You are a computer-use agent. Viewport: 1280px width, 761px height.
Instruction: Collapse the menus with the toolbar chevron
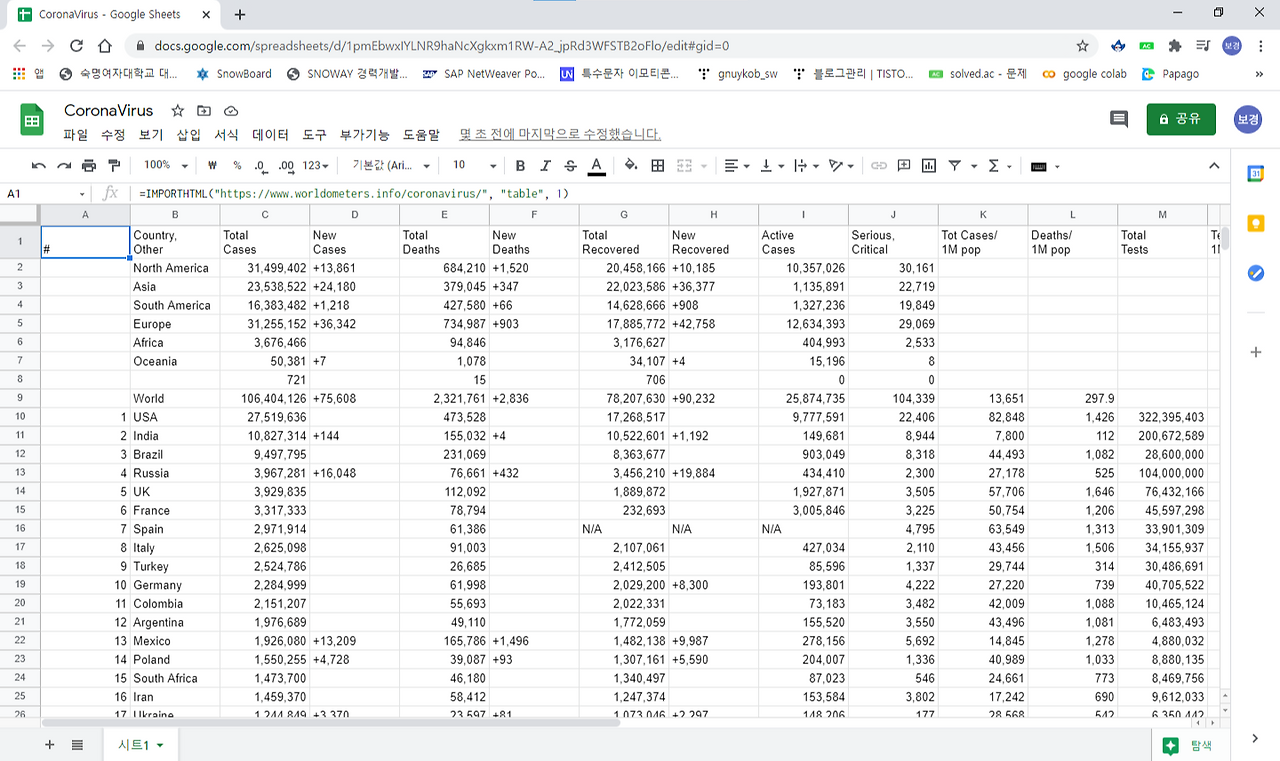pos(1214,166)
